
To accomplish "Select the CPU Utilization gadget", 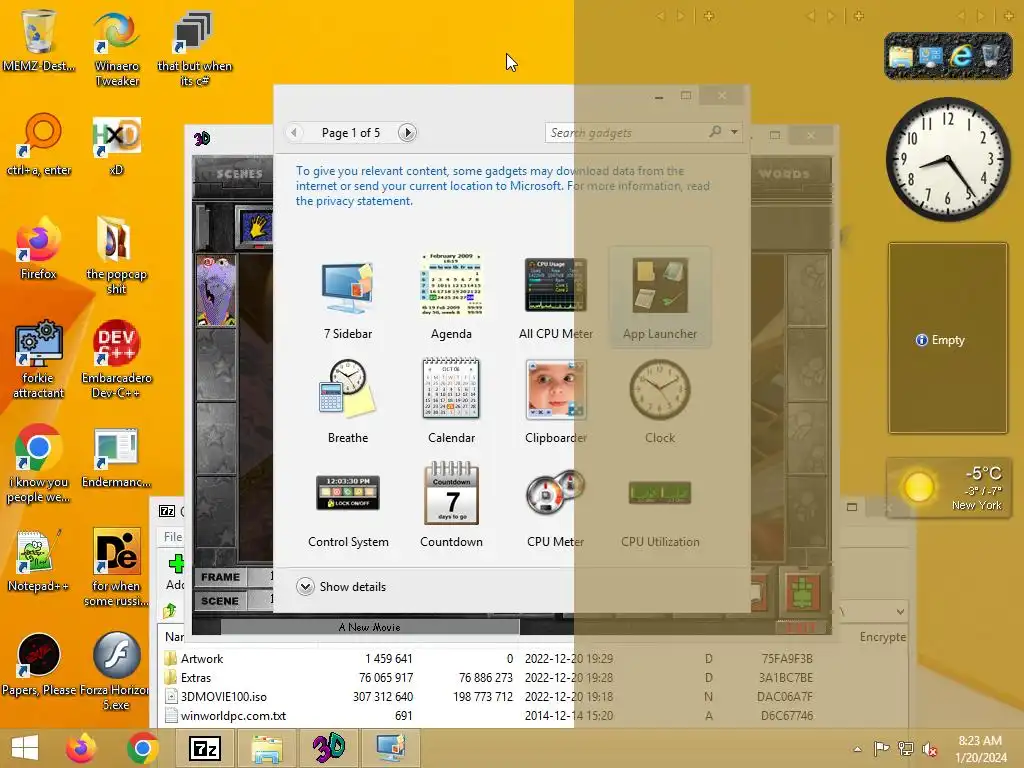I will [660, 505].
